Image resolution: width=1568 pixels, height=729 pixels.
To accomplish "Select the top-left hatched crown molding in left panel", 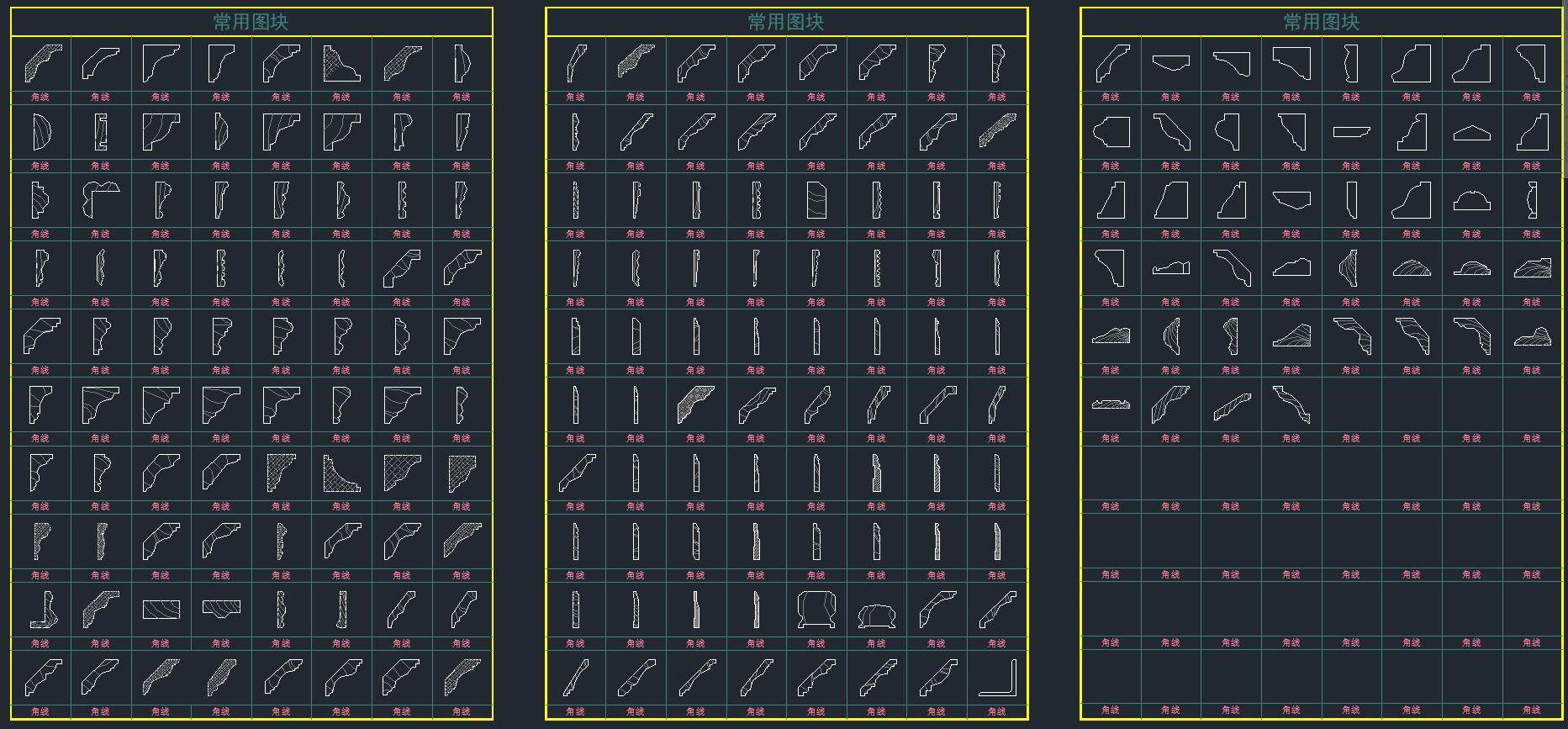I will pyautogui.click(x=41, y=64).
